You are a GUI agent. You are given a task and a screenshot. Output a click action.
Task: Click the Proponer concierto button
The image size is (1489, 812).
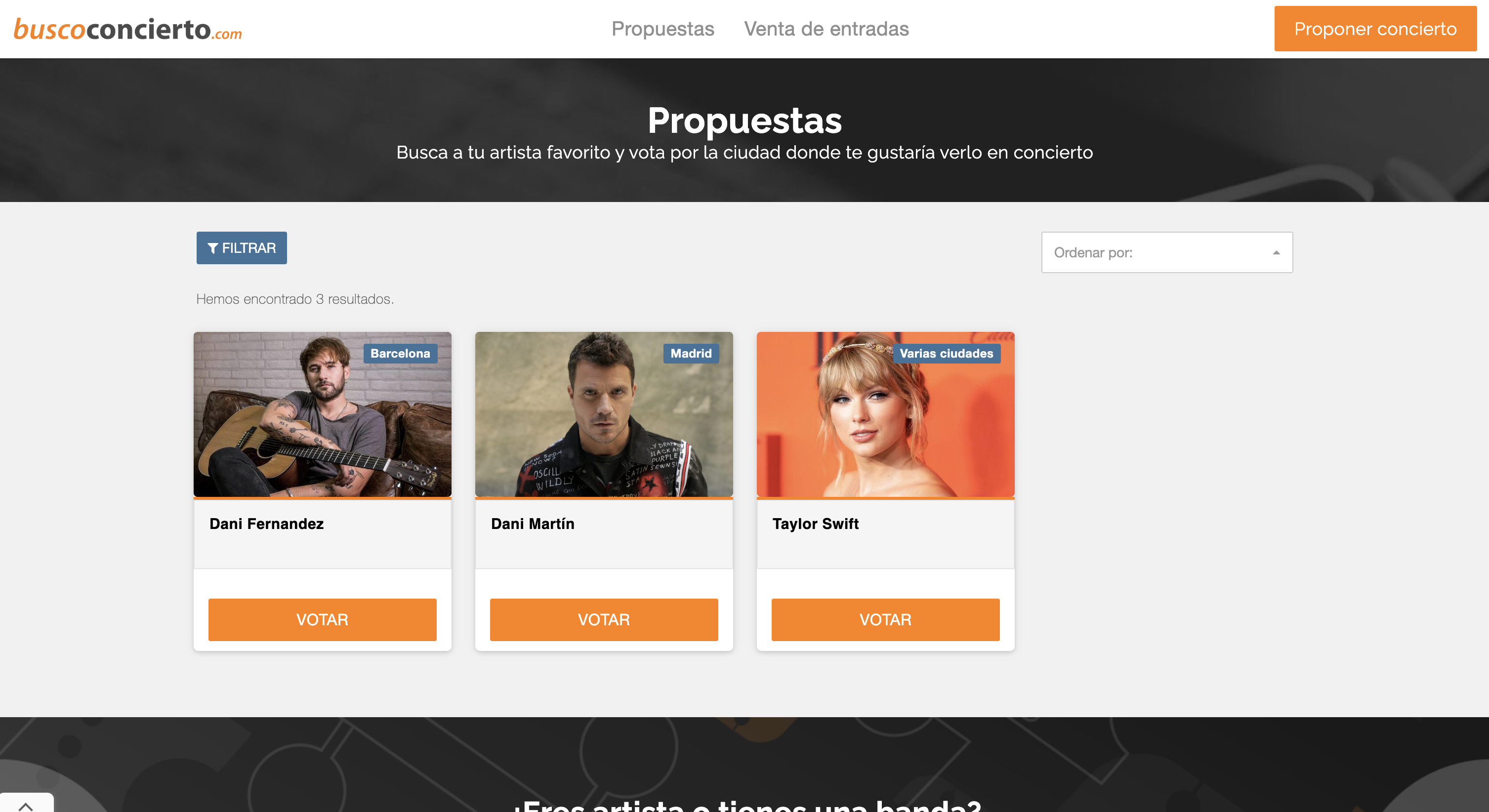[1375, 29]
